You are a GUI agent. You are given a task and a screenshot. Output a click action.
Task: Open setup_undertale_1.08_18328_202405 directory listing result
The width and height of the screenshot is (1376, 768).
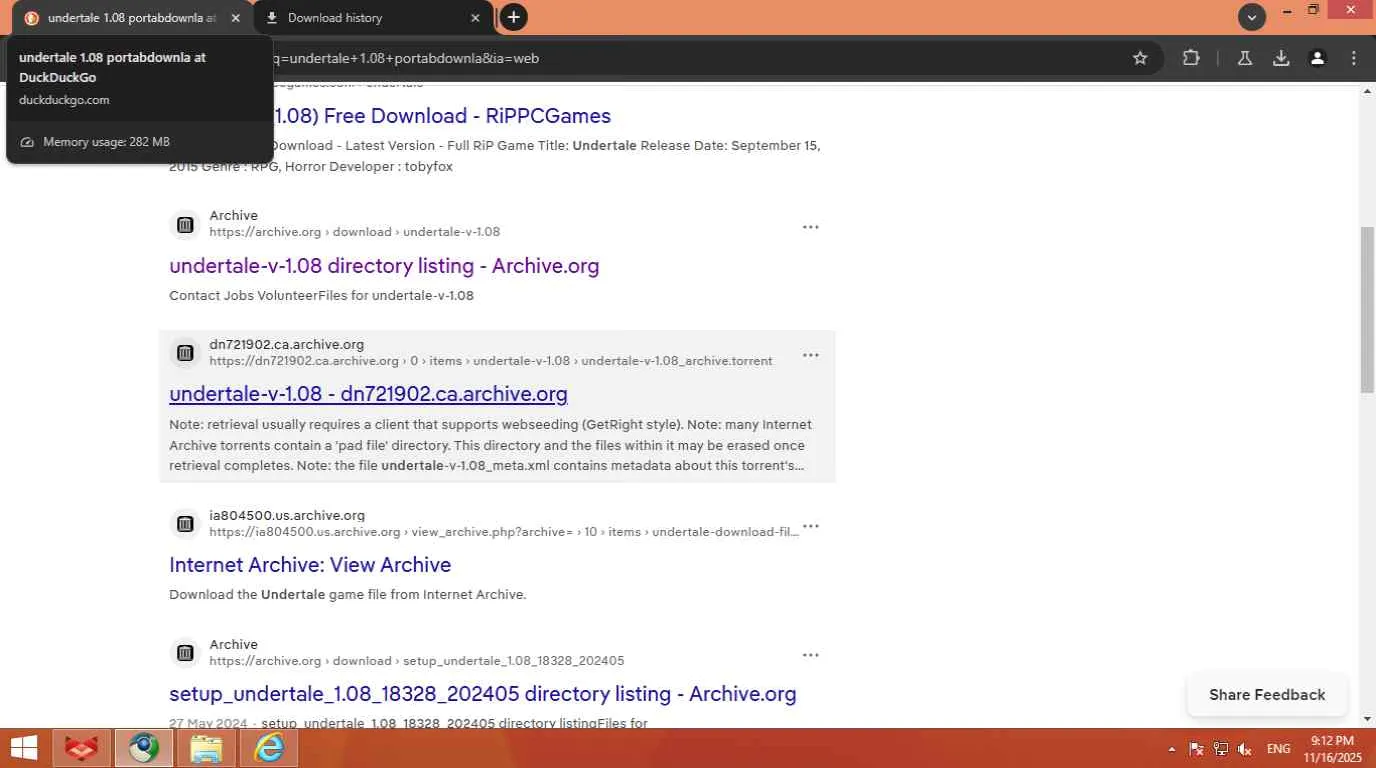pyautogui.click(x=483, y=694)
